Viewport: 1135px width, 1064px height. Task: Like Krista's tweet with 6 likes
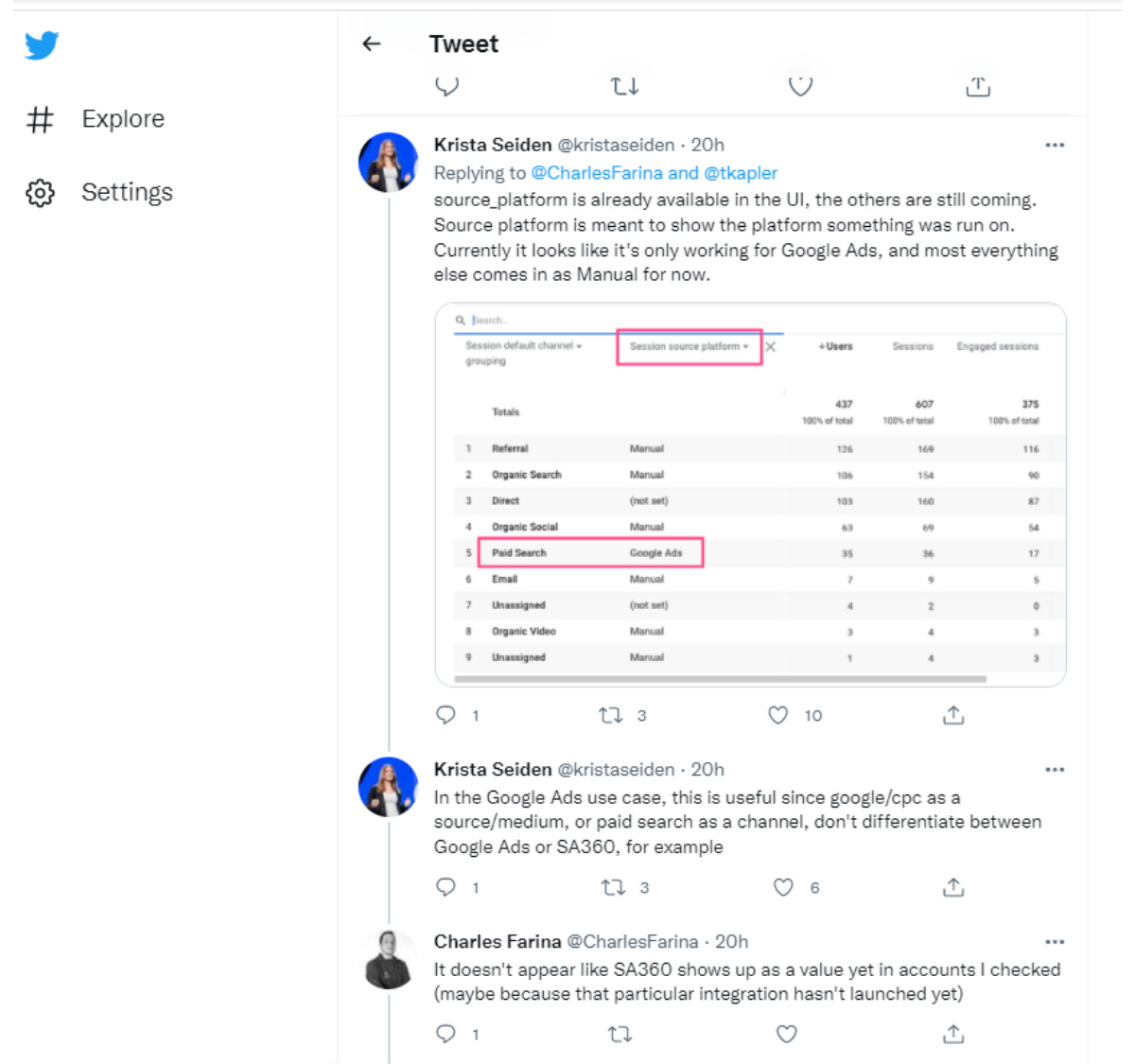(x=783, y=887)
